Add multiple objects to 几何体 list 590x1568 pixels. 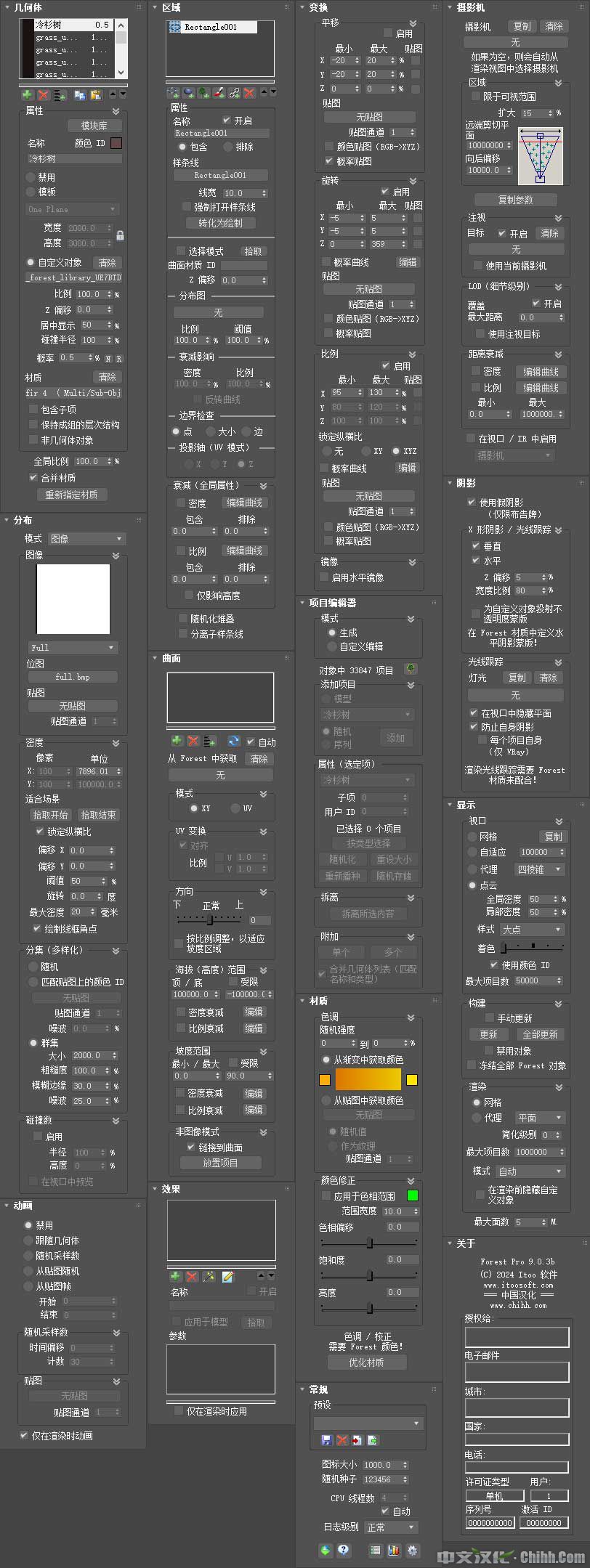point(60,95)
